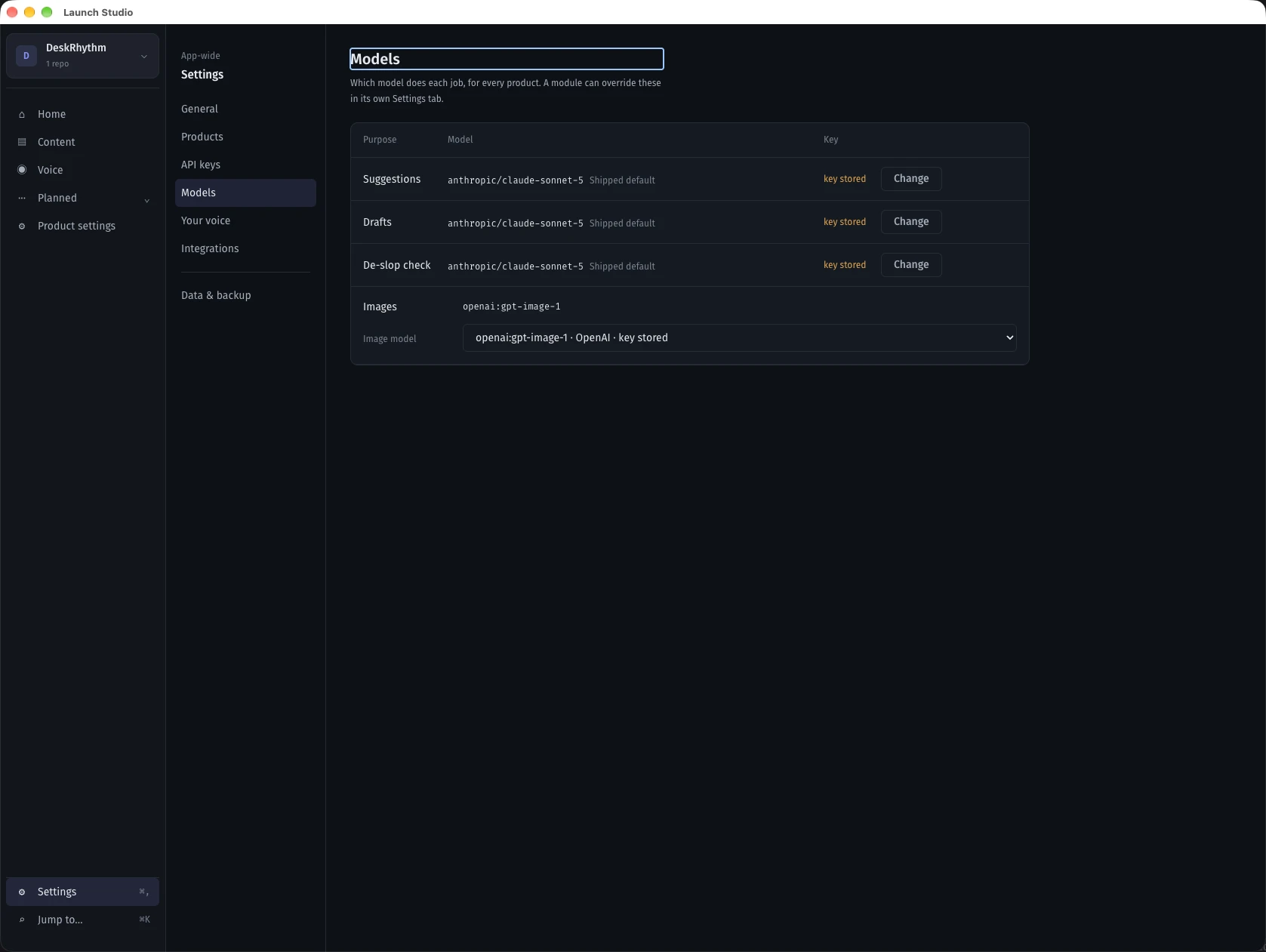Open the Image model dropdown

tap(740, 338)
